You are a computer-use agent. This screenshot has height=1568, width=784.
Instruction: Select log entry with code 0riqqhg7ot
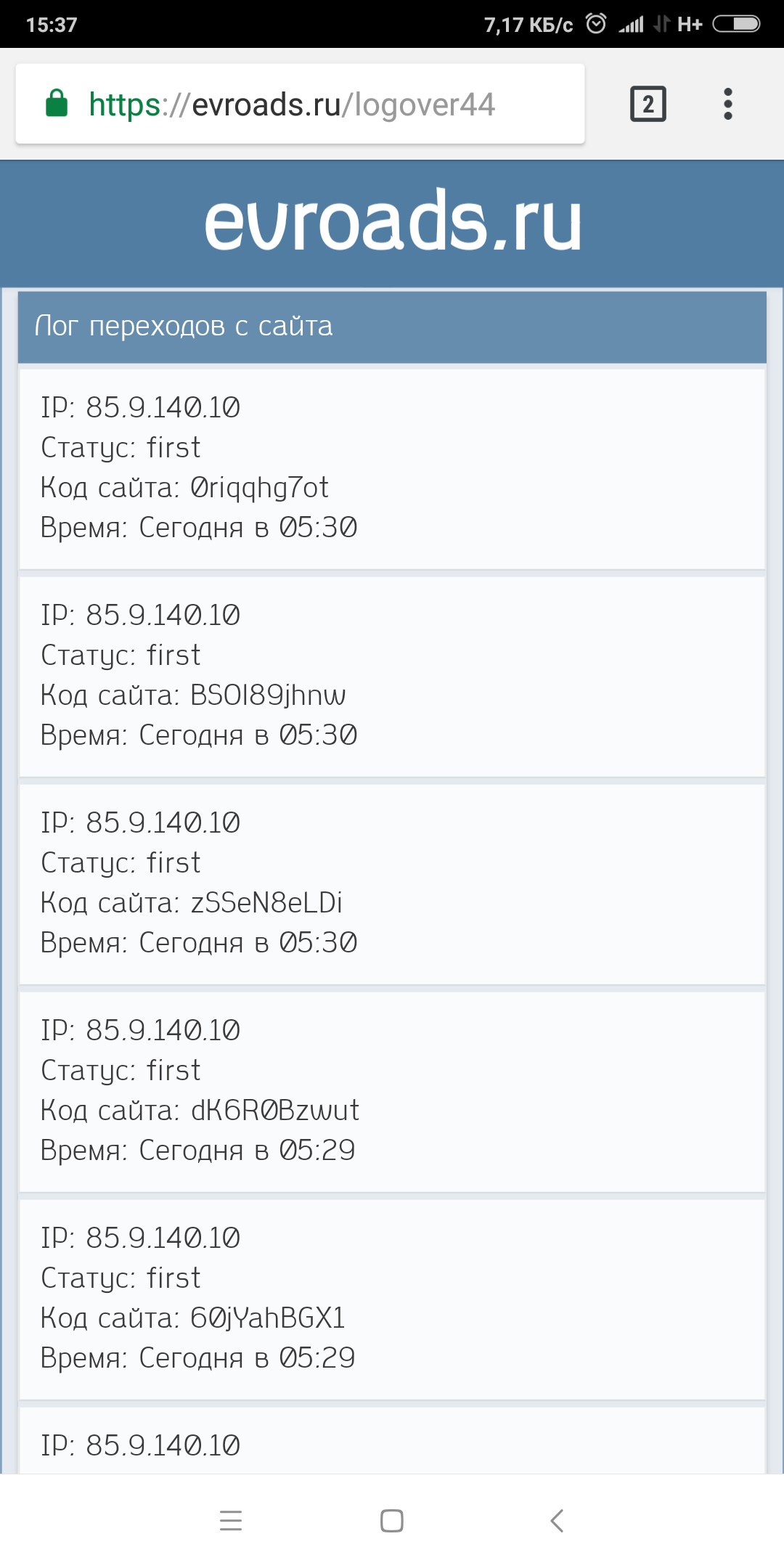[392, 468]
